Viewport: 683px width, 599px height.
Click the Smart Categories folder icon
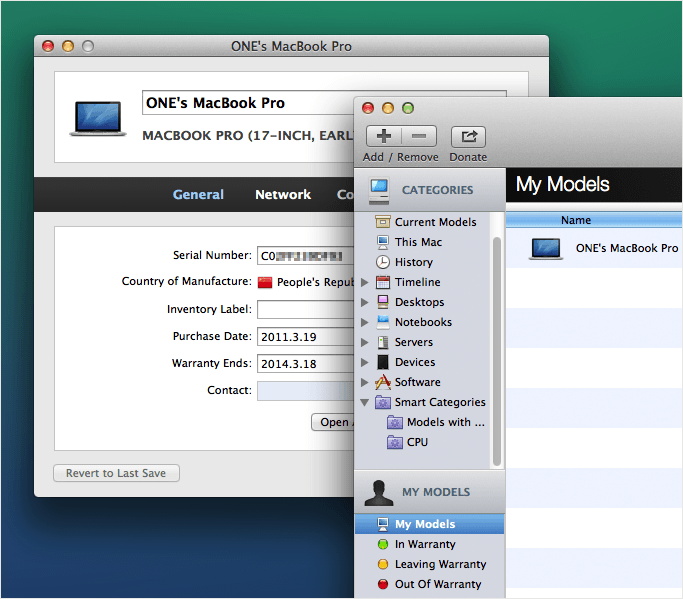click(382, 402)
